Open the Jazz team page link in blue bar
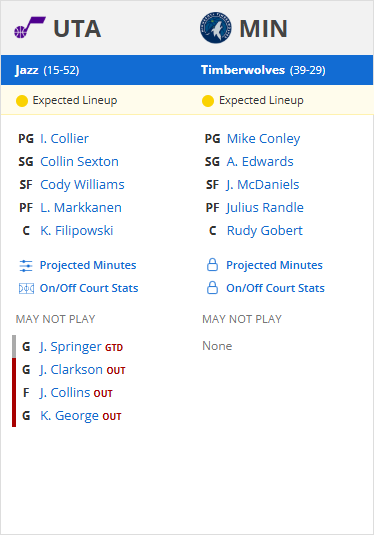Image resolution: width=374 pixels, height=535 pixels. (27, 70)
